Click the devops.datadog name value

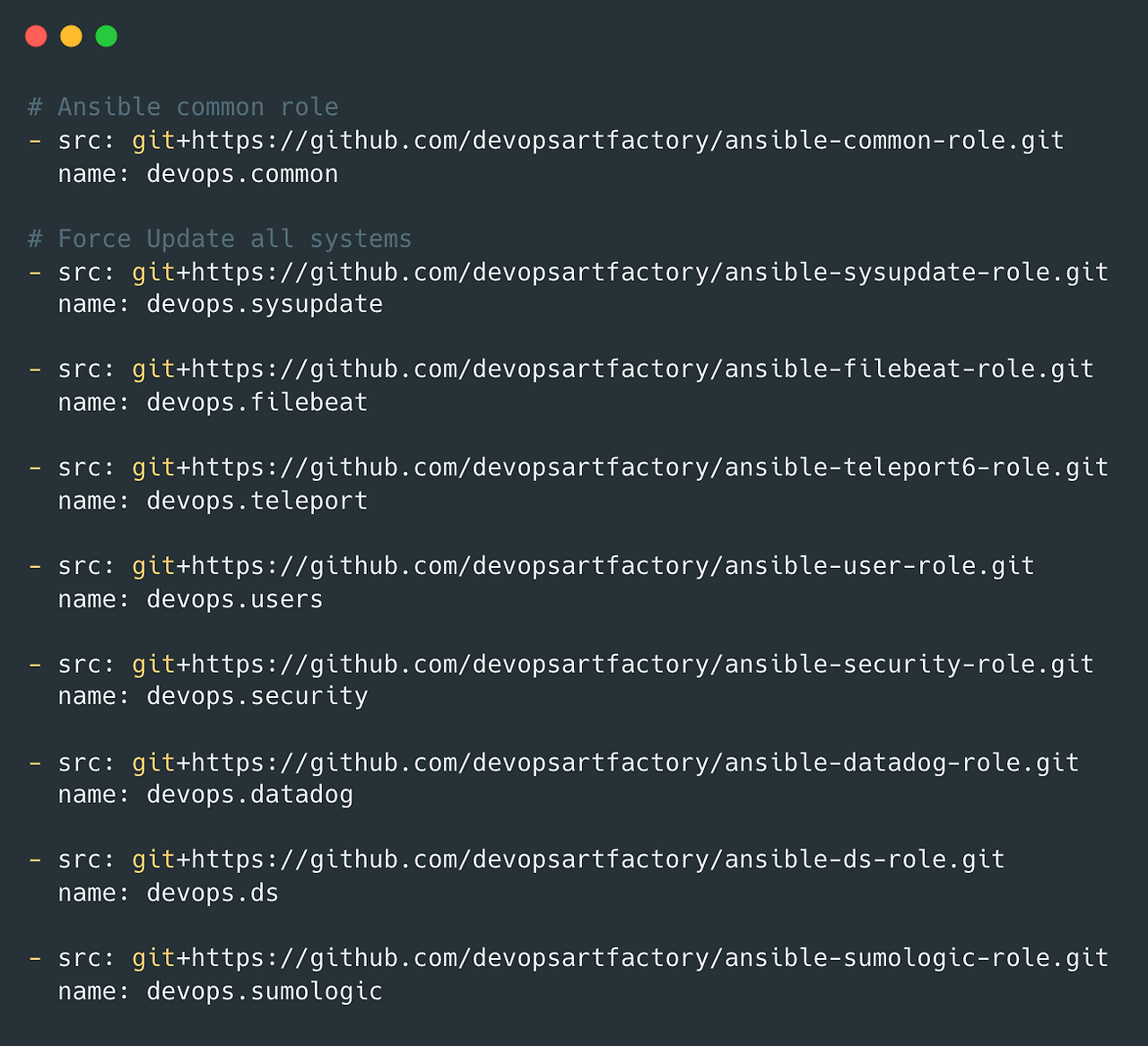[250, 796]
